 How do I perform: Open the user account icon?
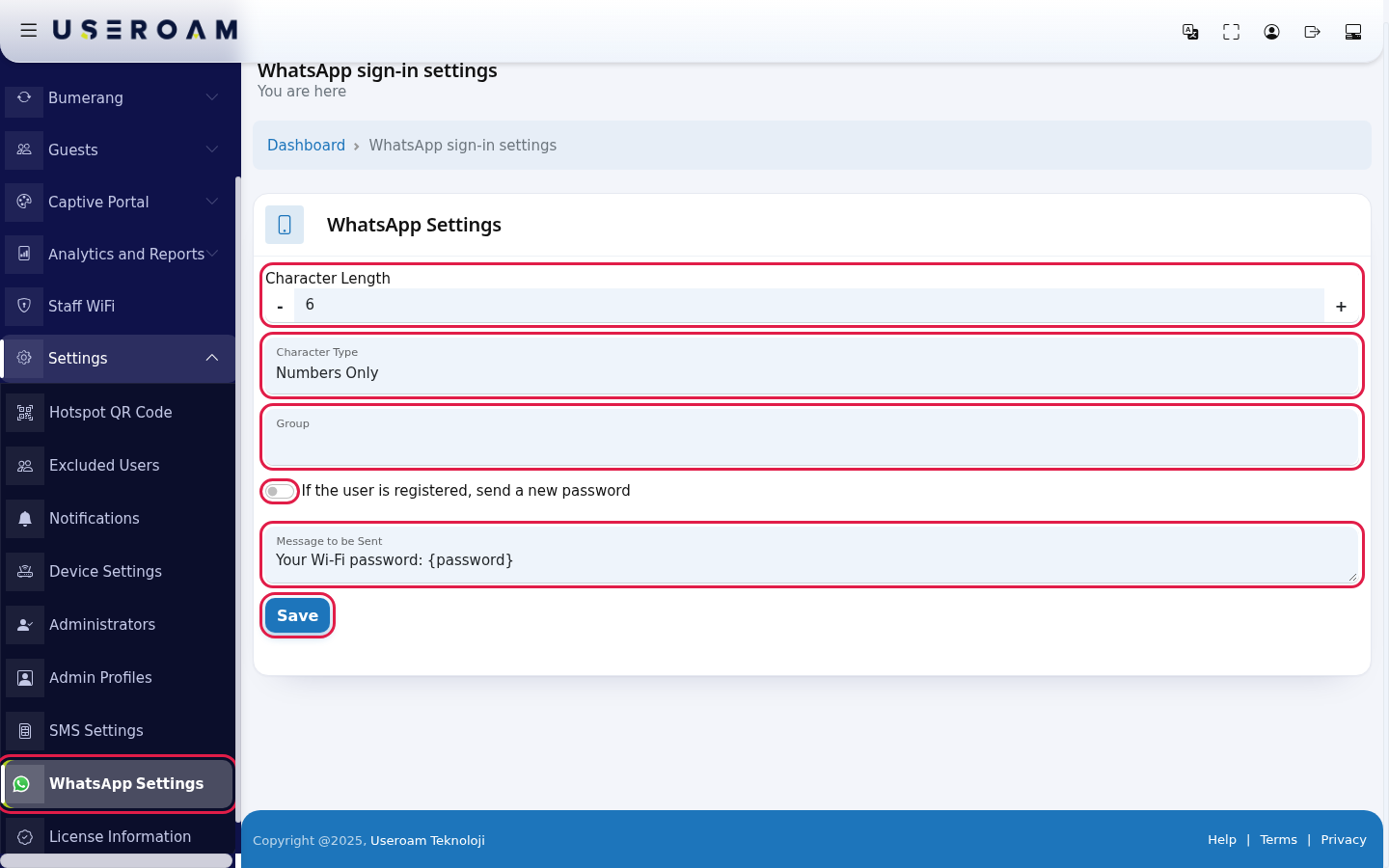1271,32
